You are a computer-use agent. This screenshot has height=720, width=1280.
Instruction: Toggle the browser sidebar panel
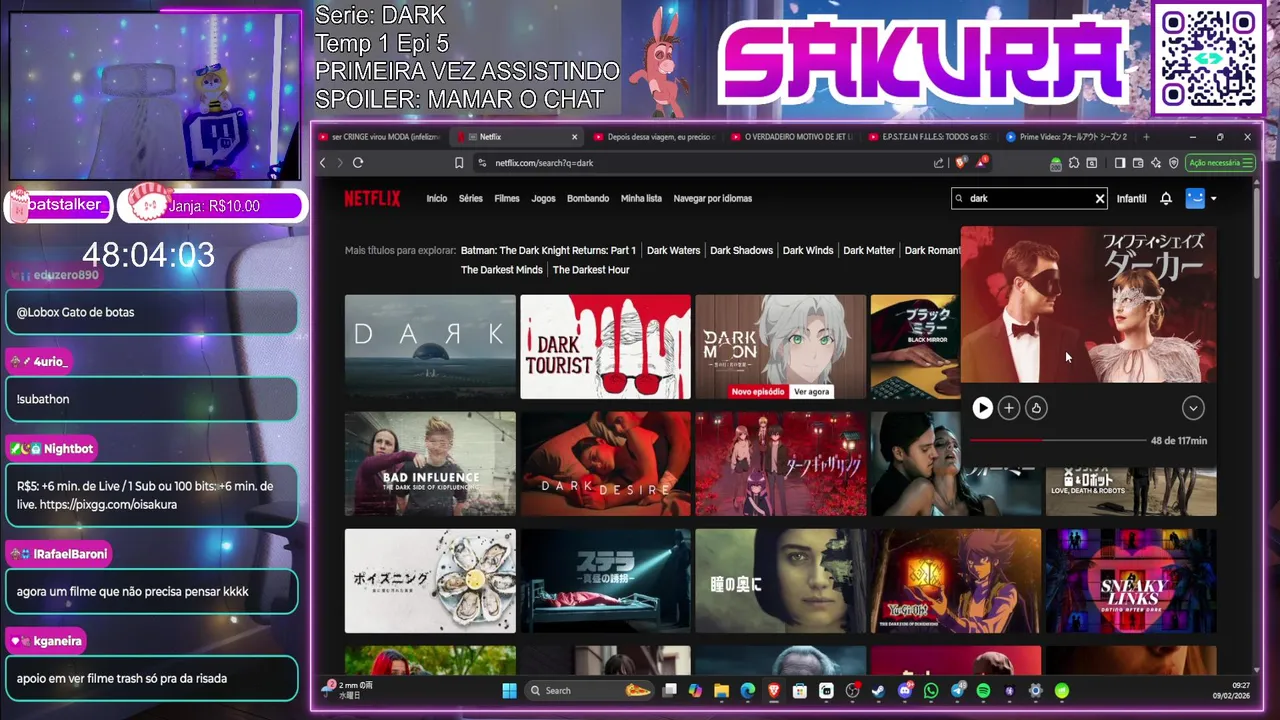click(x=1120, y=163)
